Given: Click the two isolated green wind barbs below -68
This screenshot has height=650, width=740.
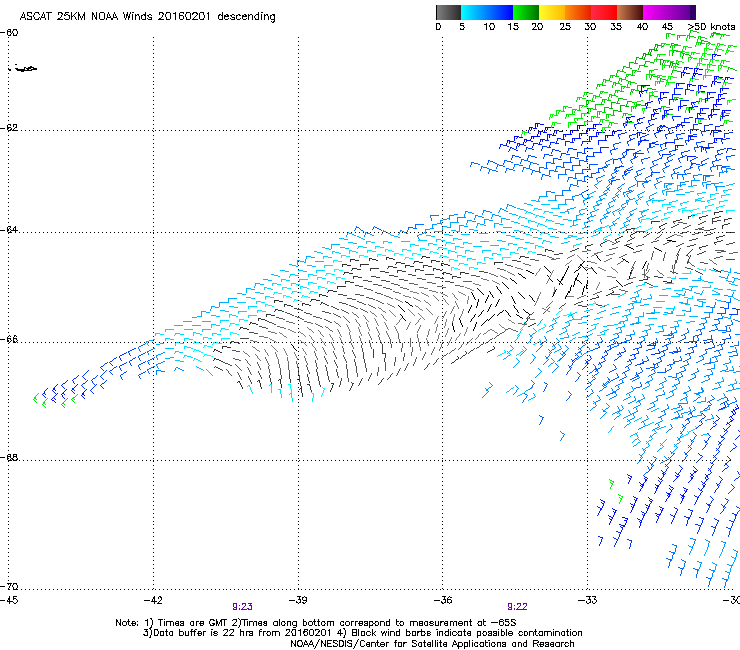Looking at the screenshot, I should (x=616, y=491).
